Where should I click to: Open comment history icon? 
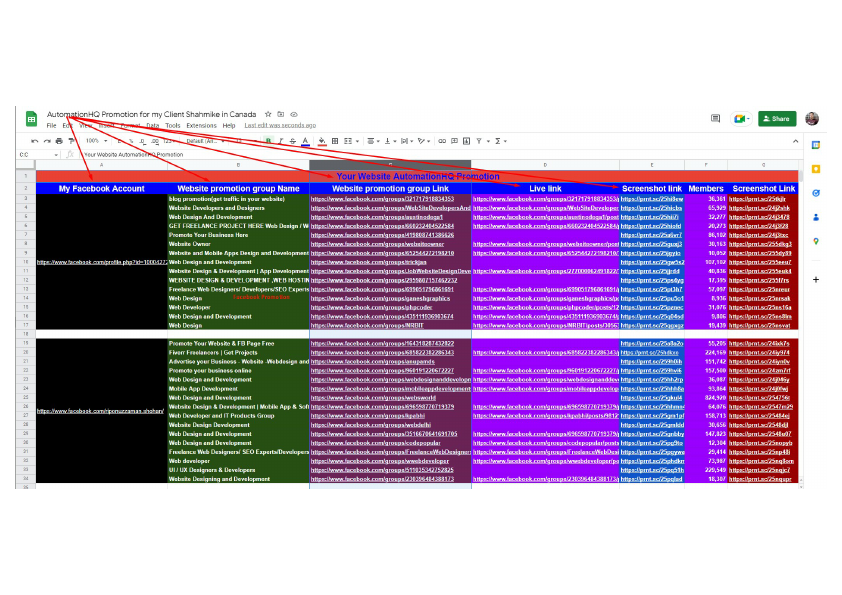point(715,119)
